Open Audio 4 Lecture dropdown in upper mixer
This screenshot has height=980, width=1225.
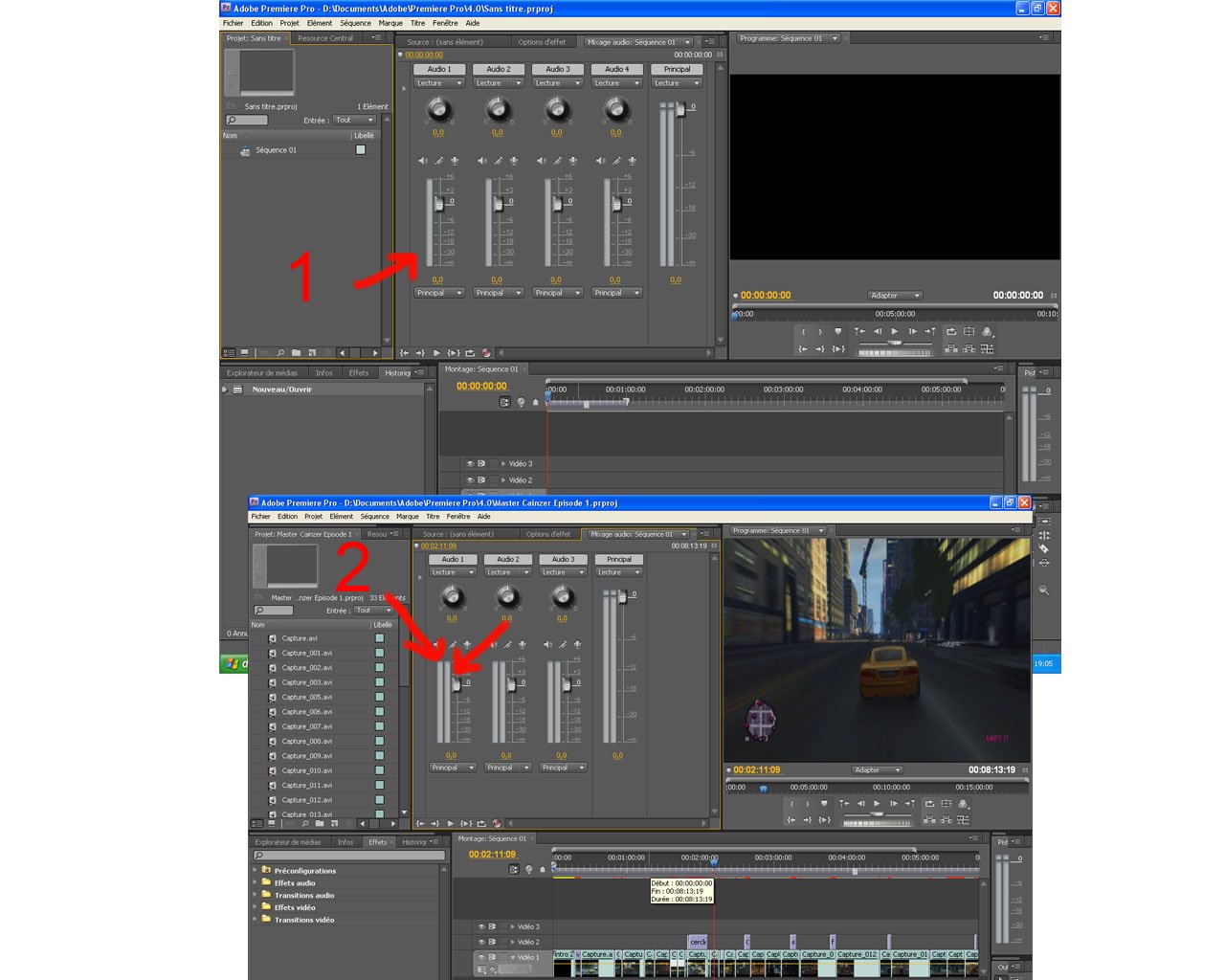click(617, 83)
